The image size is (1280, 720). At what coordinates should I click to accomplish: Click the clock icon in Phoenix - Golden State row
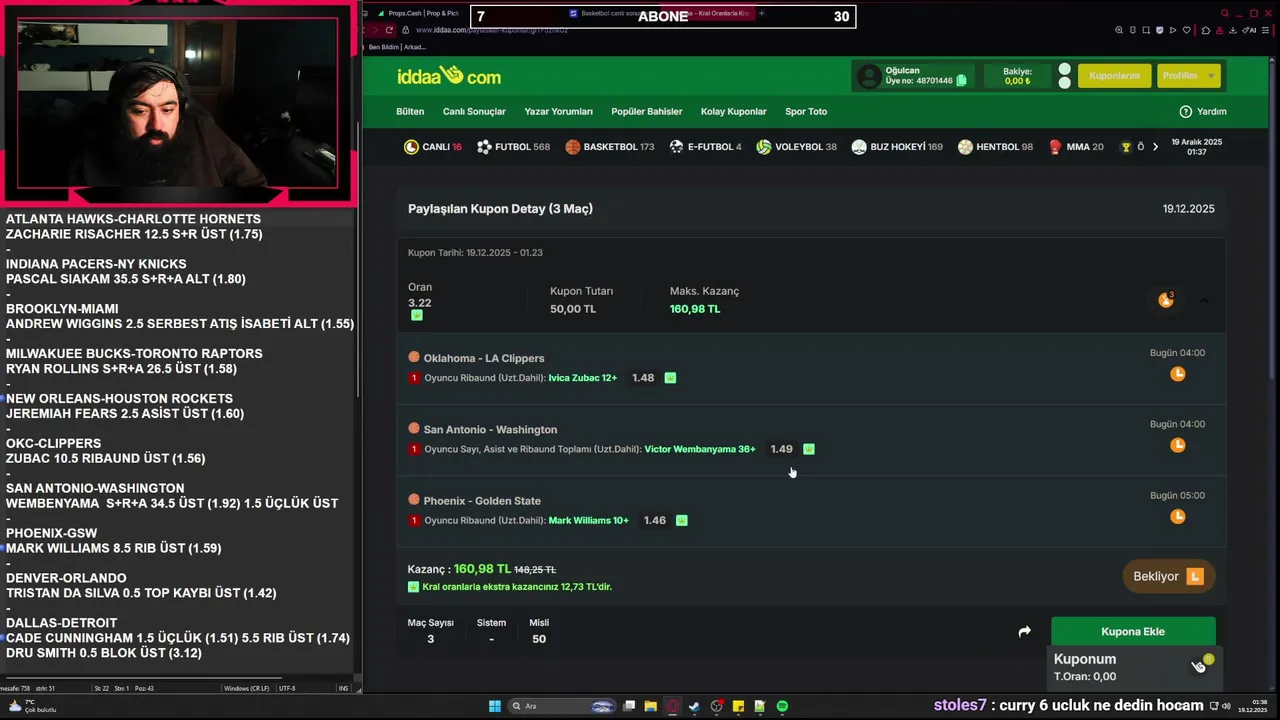[x=1178, y=516]
